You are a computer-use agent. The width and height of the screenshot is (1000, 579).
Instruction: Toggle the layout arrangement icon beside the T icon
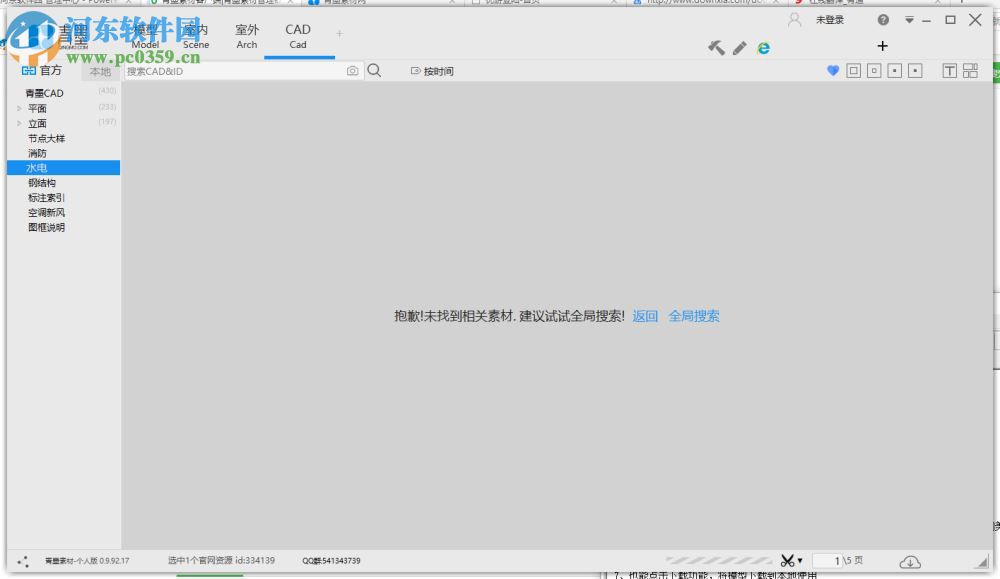tap(970, 71)
